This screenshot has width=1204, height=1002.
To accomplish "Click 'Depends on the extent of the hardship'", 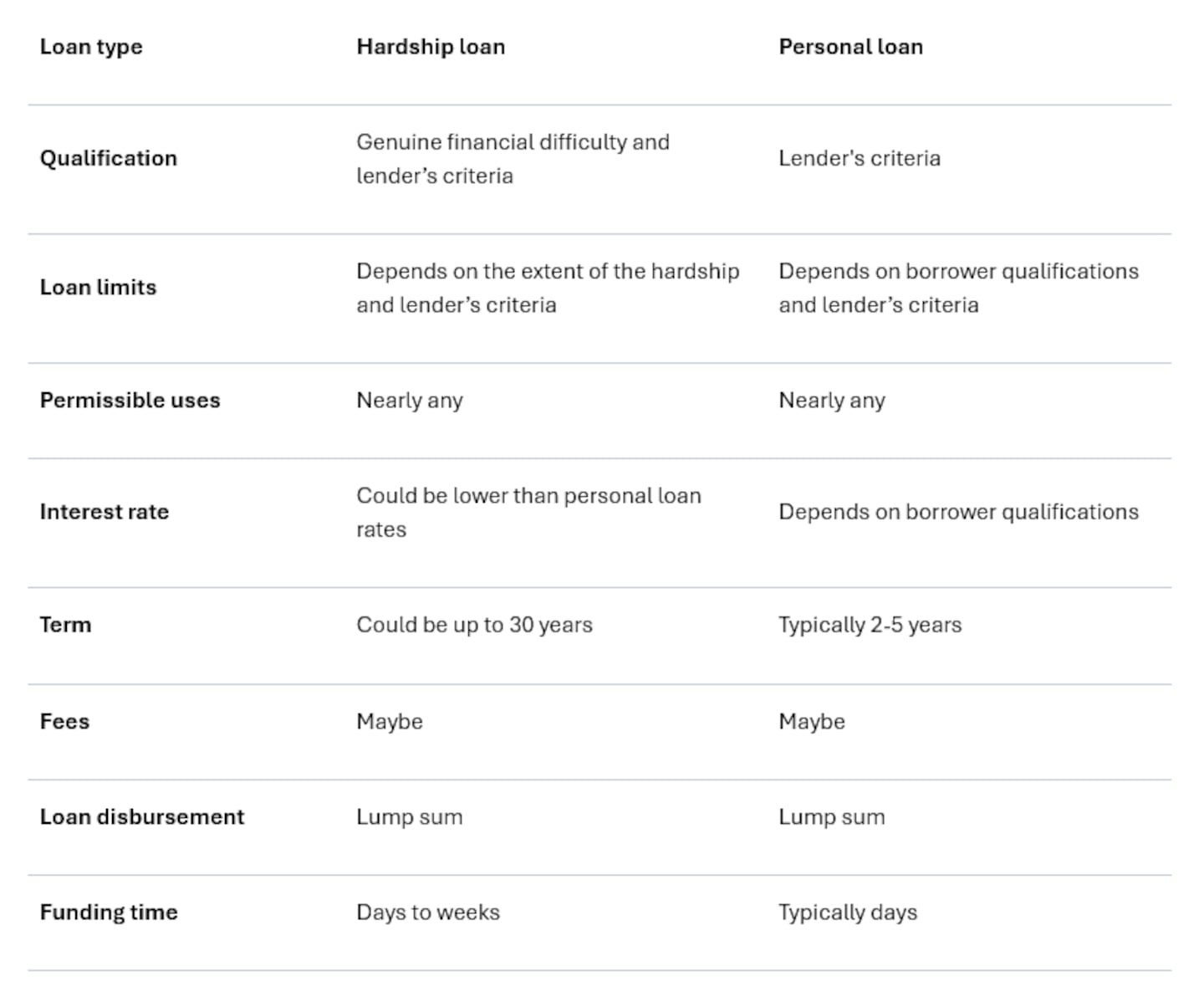I will (x=548, y=272).
